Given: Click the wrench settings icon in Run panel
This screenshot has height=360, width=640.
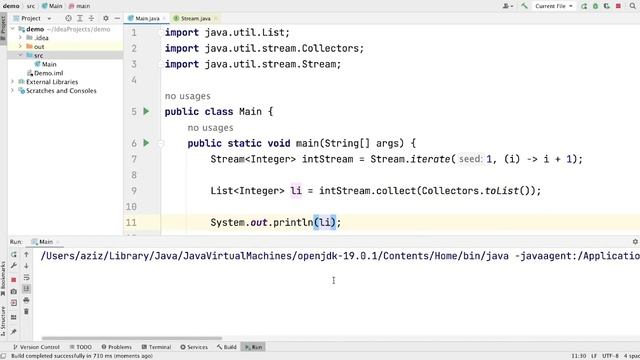Looking at the screenshot, I should tap(13, 266).
